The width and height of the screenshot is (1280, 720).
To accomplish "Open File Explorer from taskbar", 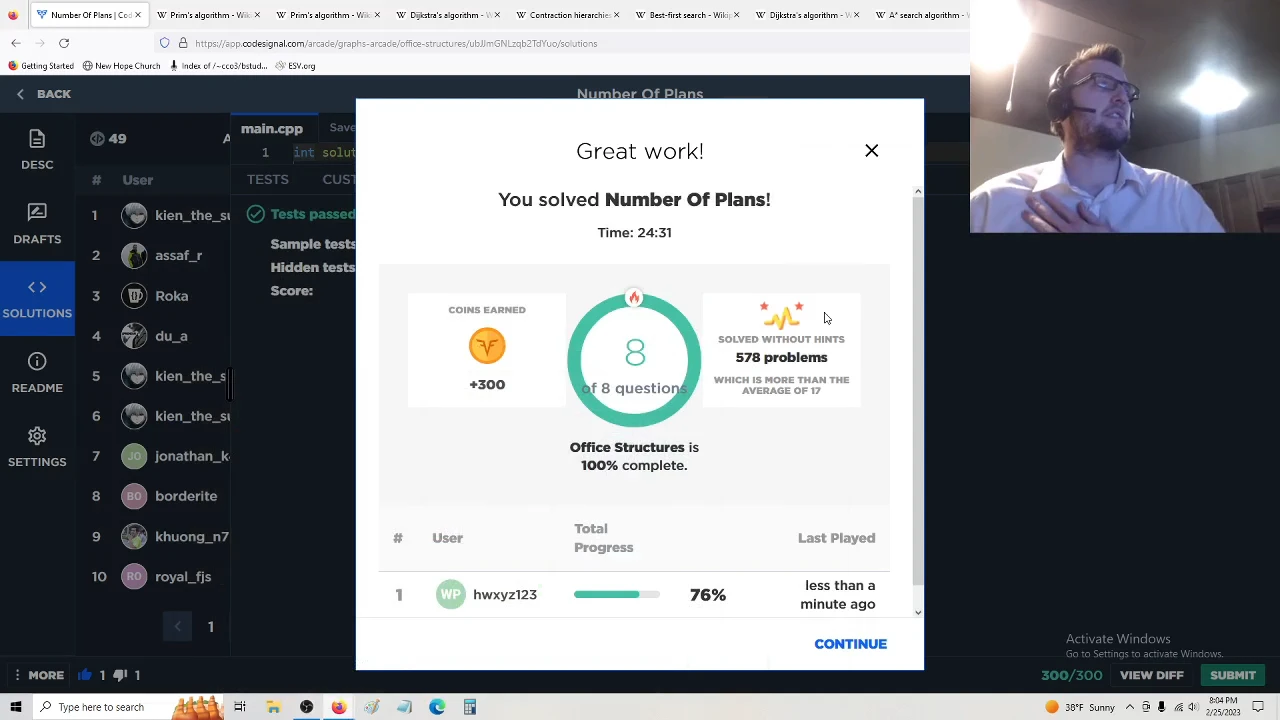I will click(273, 707).
